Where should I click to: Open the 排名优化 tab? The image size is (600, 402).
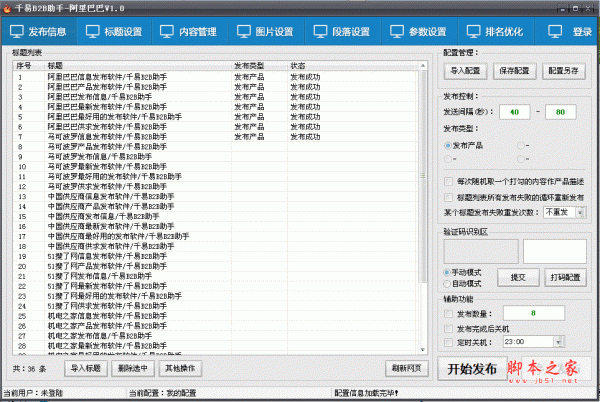click(496, 32)
